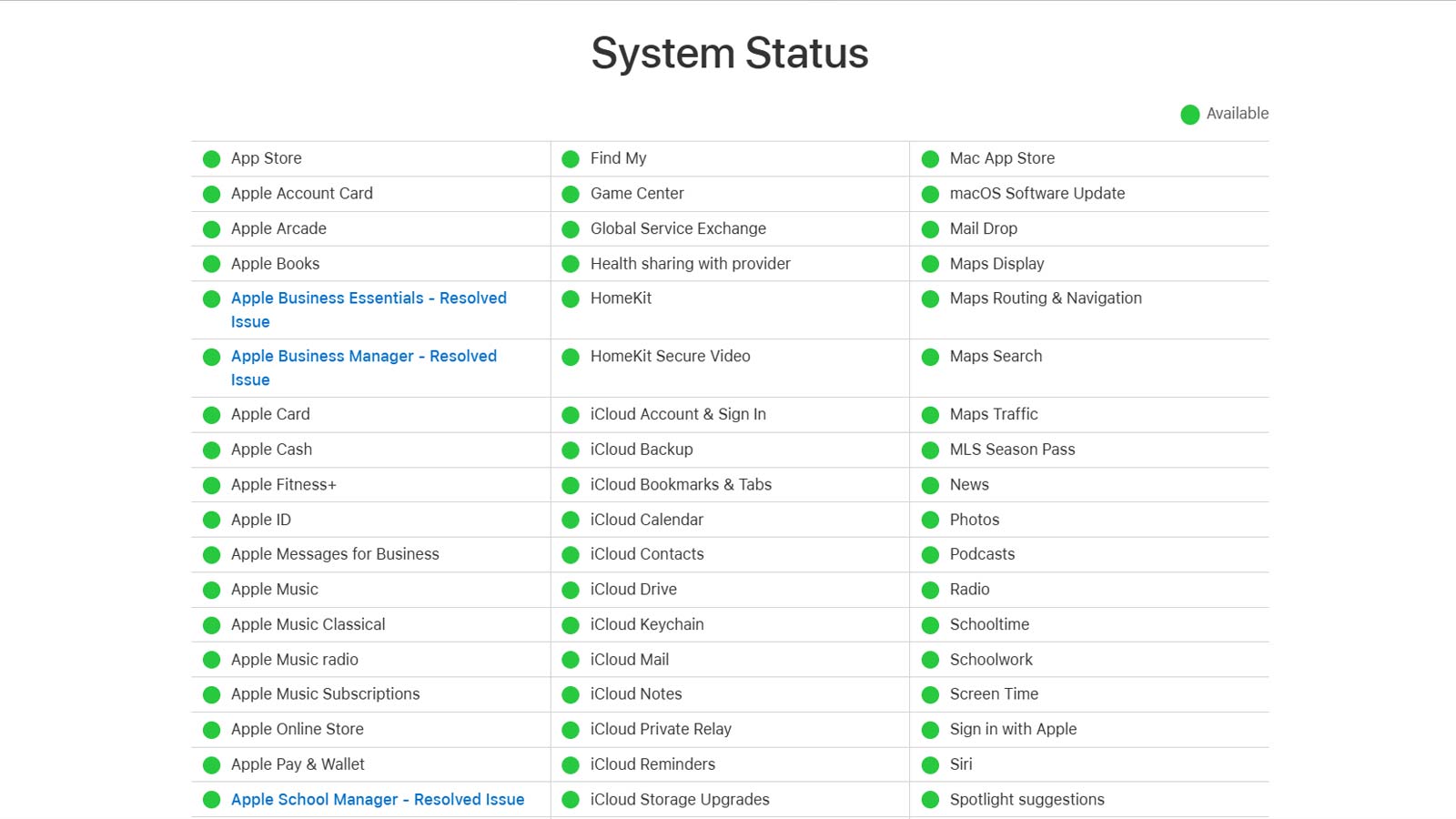Click status indicator next to Apple Arcade
The image size is (1456, 819).
click(x=212, y=229)
